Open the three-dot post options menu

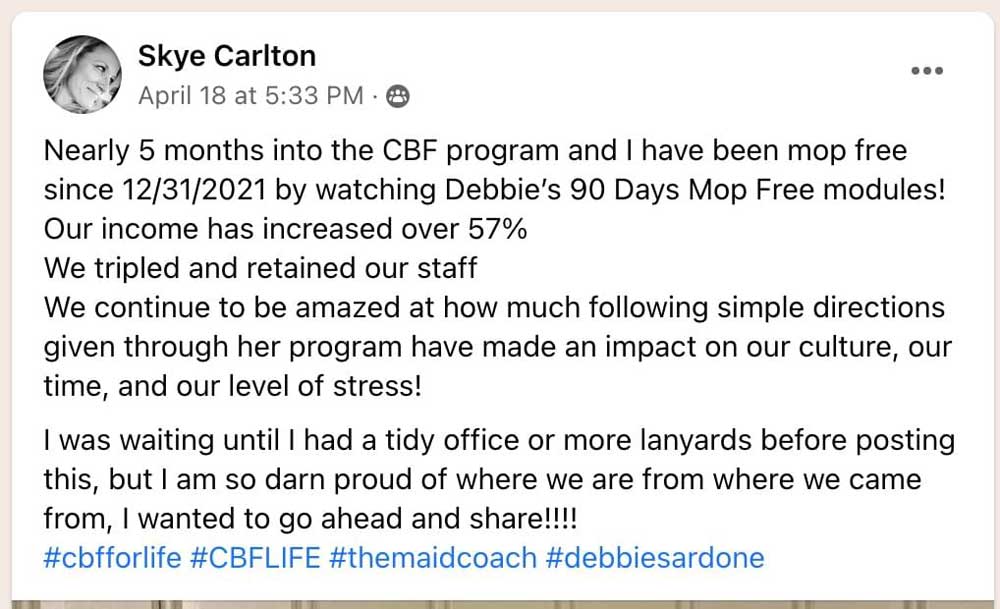[927, 70]
